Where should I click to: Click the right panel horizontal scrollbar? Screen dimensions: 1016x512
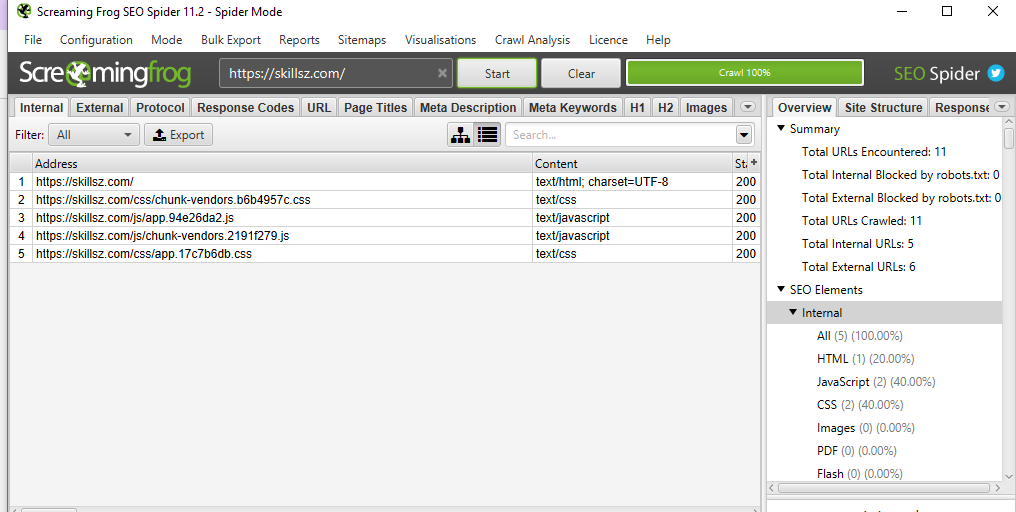point(884,487)
